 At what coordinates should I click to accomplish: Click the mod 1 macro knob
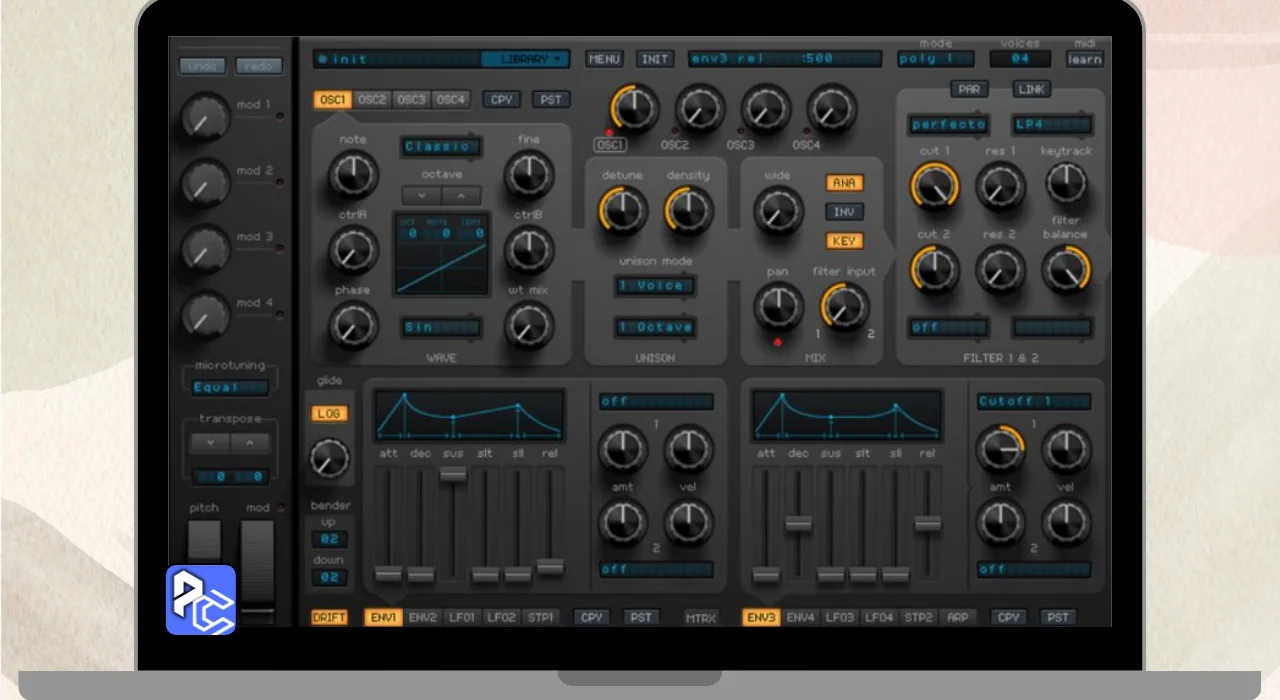click(x=206, y=117)
